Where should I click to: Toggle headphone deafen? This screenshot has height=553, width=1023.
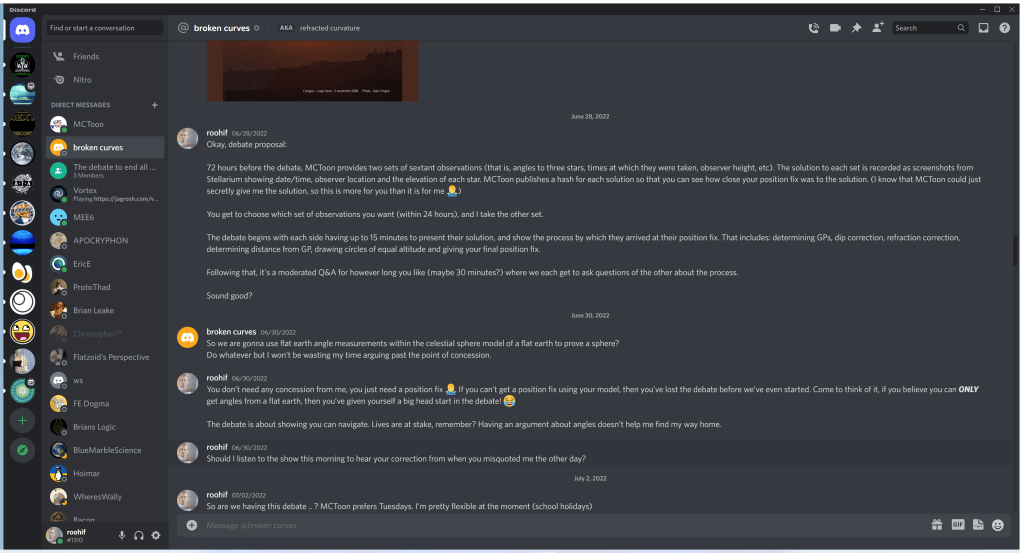[x=139, y=536]
